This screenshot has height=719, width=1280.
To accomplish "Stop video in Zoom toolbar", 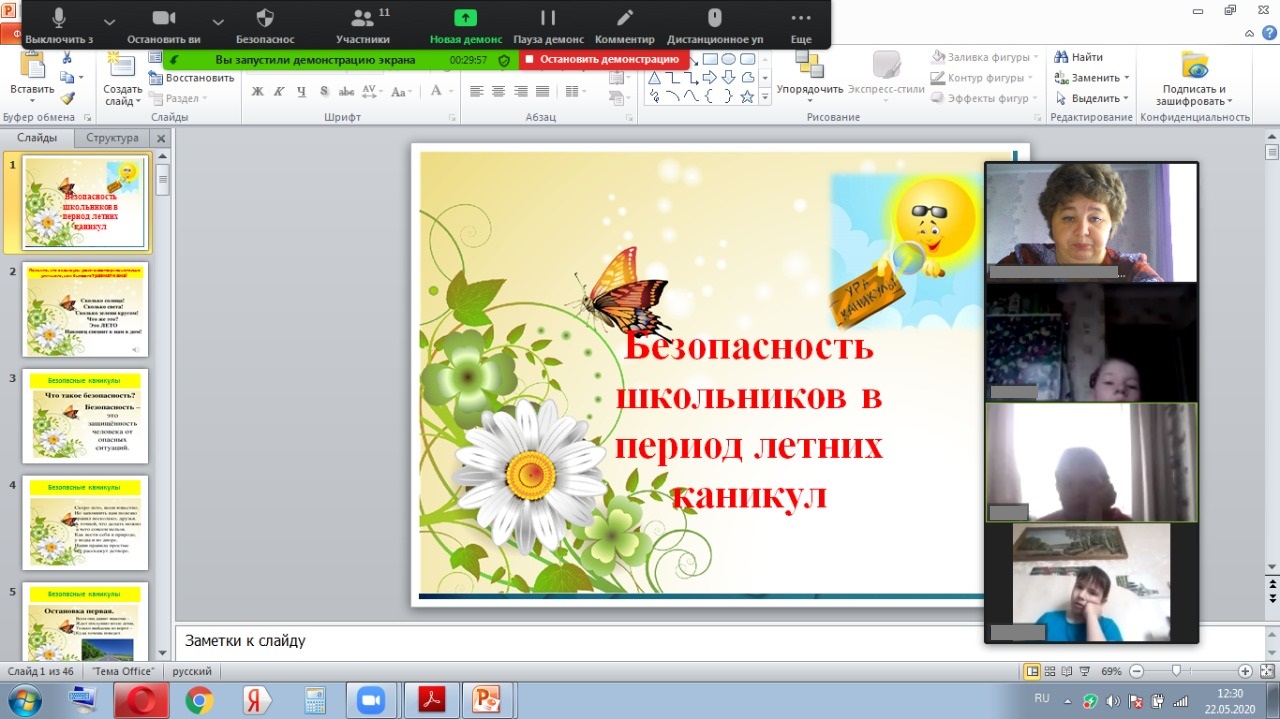I will coord(165,24).
